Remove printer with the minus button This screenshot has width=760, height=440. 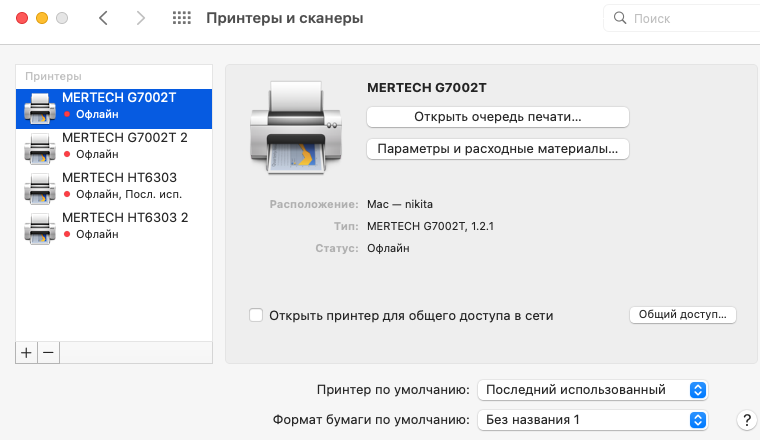click(x=48, y=352)
